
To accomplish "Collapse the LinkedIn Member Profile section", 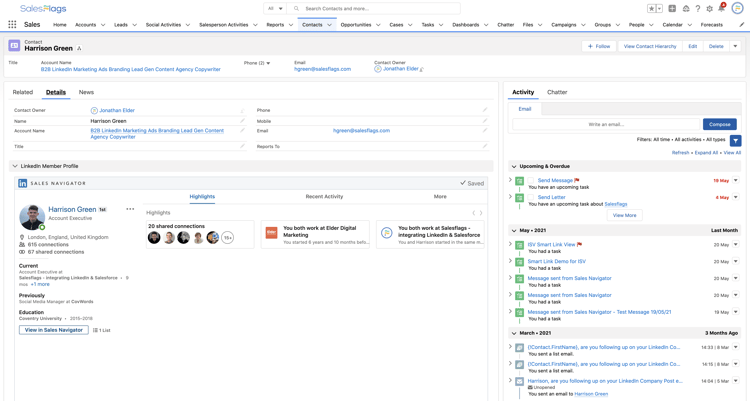I will 15,166.
